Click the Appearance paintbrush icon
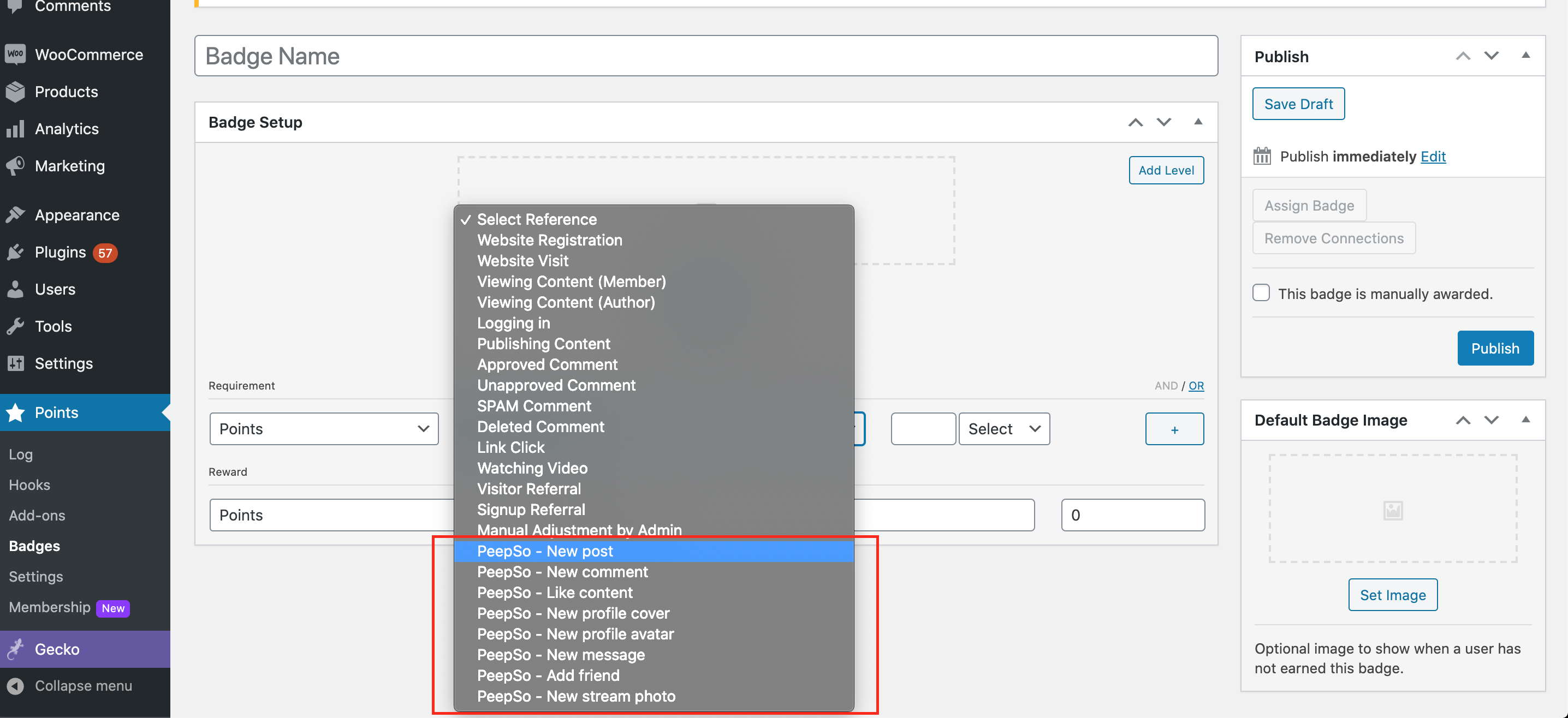 [x=15, y=215]
